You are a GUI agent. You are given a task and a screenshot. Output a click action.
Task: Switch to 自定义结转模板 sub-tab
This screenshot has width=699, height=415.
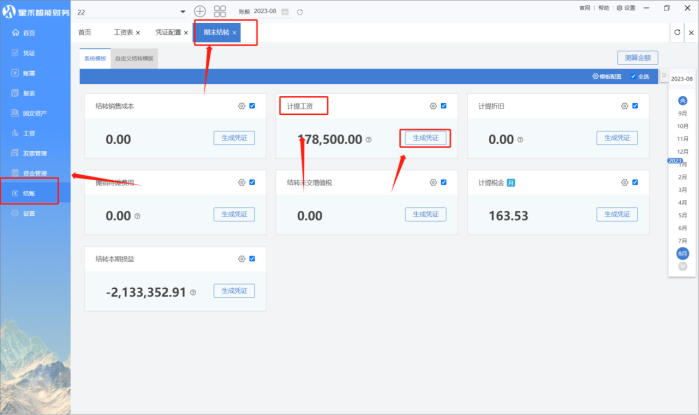134,59
